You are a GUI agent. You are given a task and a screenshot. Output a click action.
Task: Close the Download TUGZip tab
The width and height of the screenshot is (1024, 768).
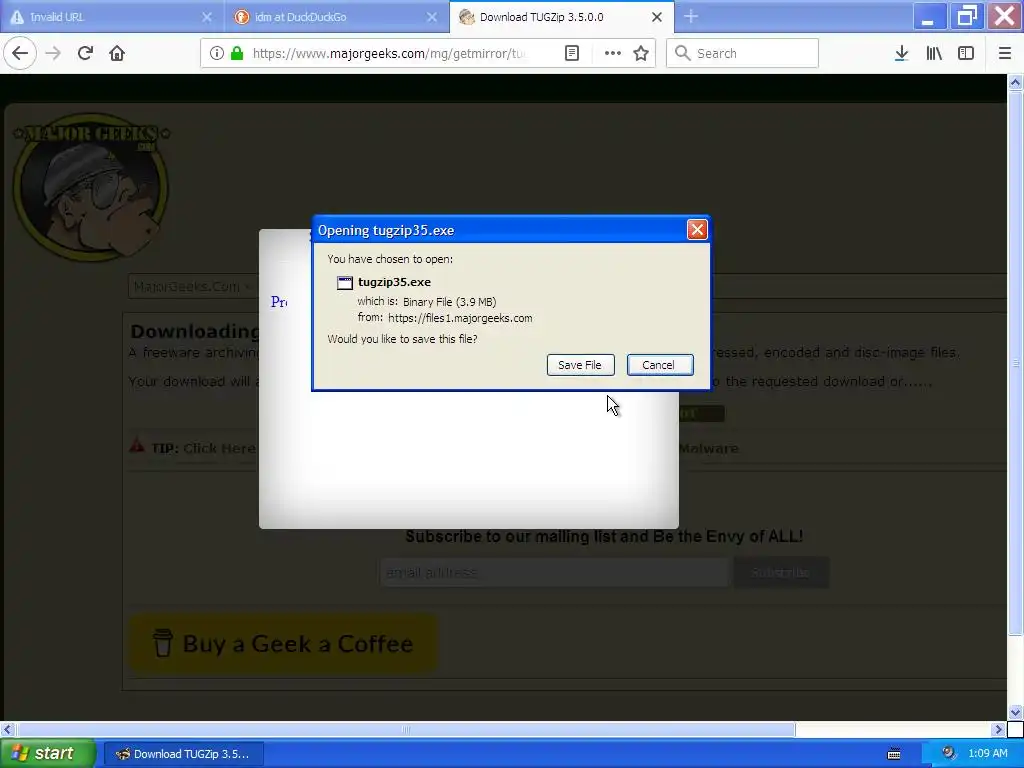coord(657,17)
